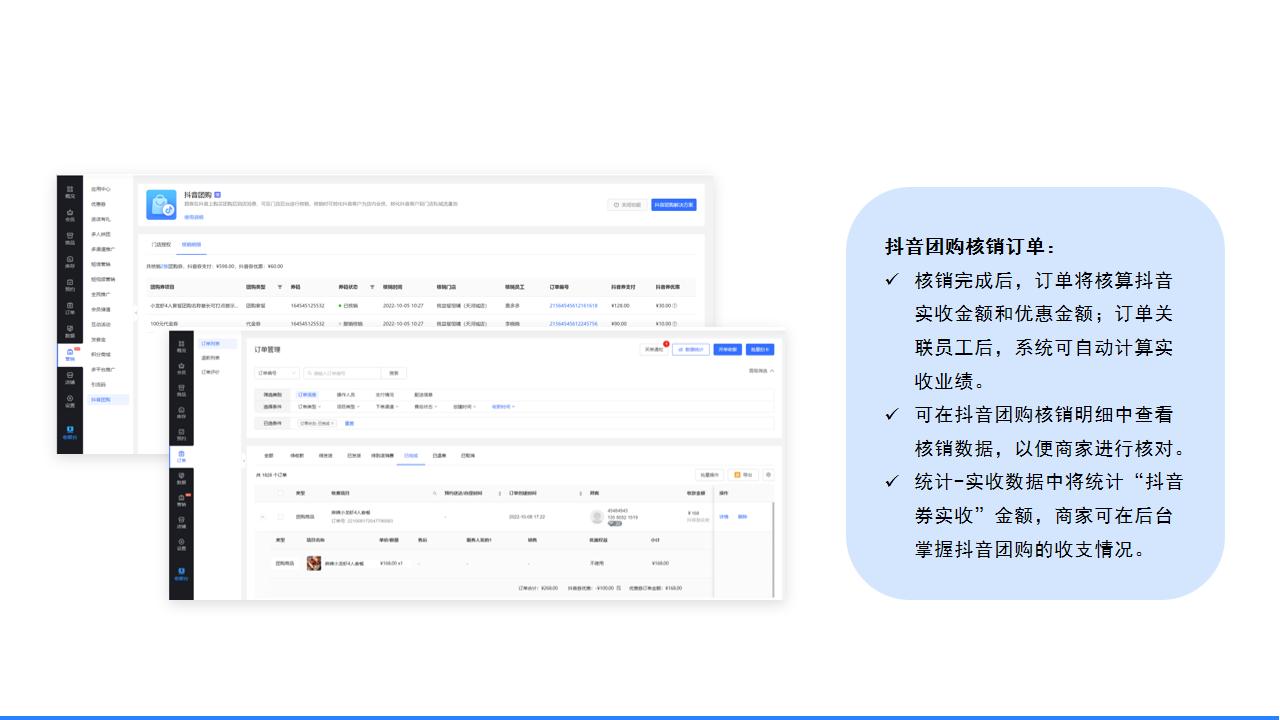
Task: Select 应用中心 in the marketing submenu
Action: tap(101, 189)
